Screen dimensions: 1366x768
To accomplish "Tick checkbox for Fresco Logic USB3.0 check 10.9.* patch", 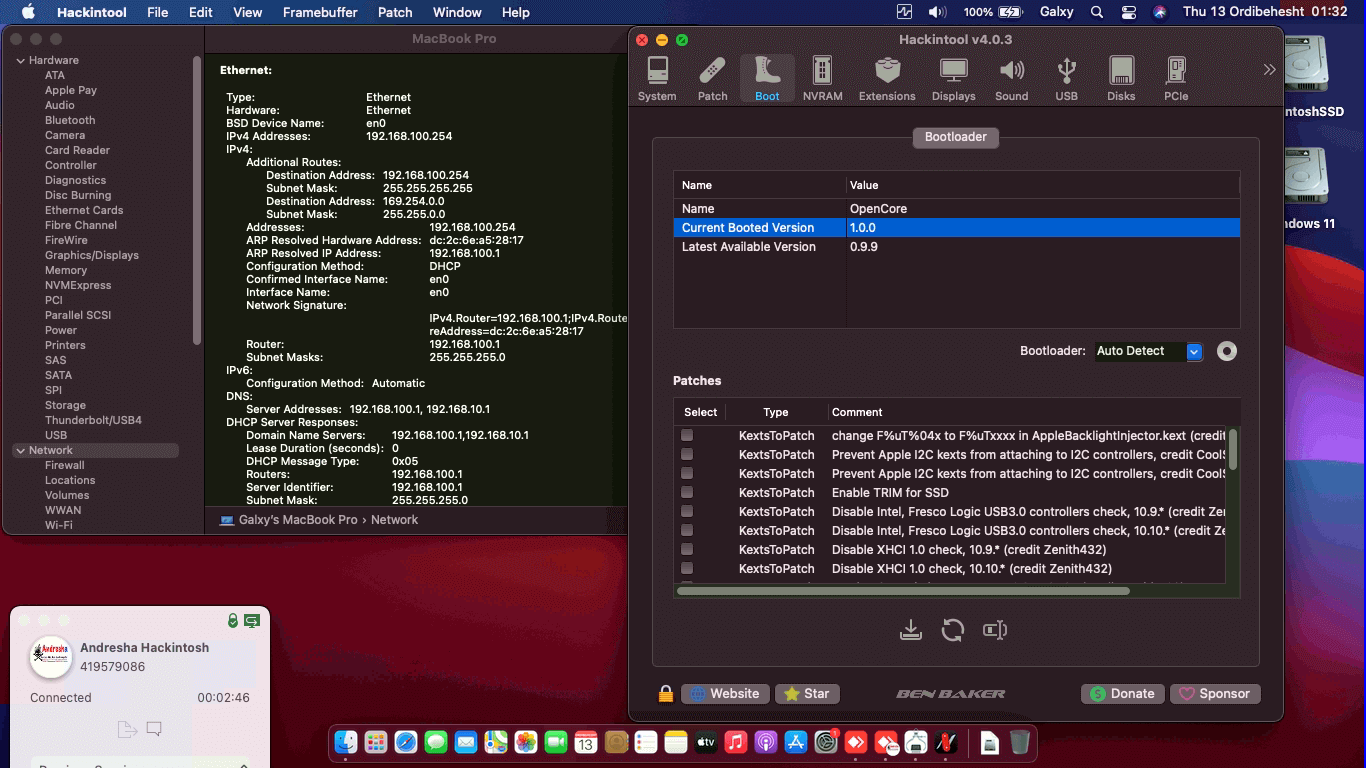I will pos(687,512).
